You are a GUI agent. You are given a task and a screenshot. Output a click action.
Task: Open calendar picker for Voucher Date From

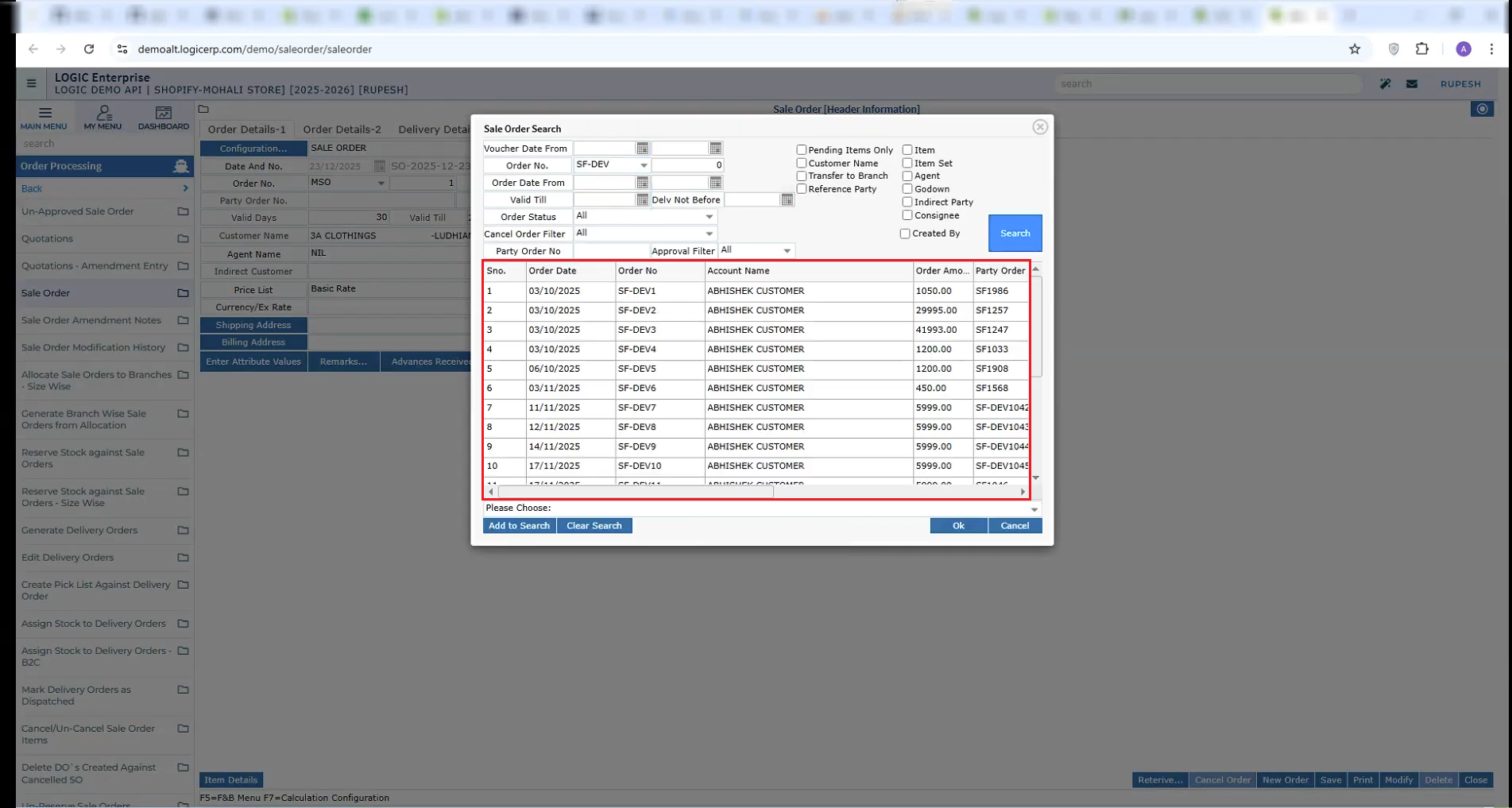[642, 149]
